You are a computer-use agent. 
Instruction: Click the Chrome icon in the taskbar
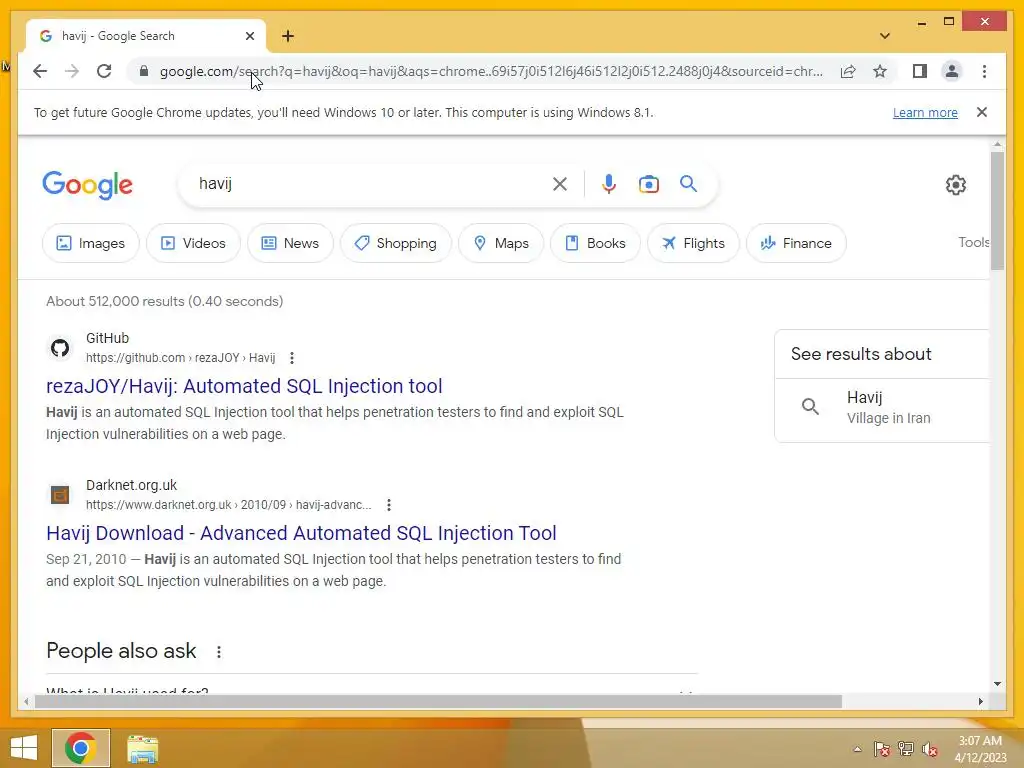point(81,748)
